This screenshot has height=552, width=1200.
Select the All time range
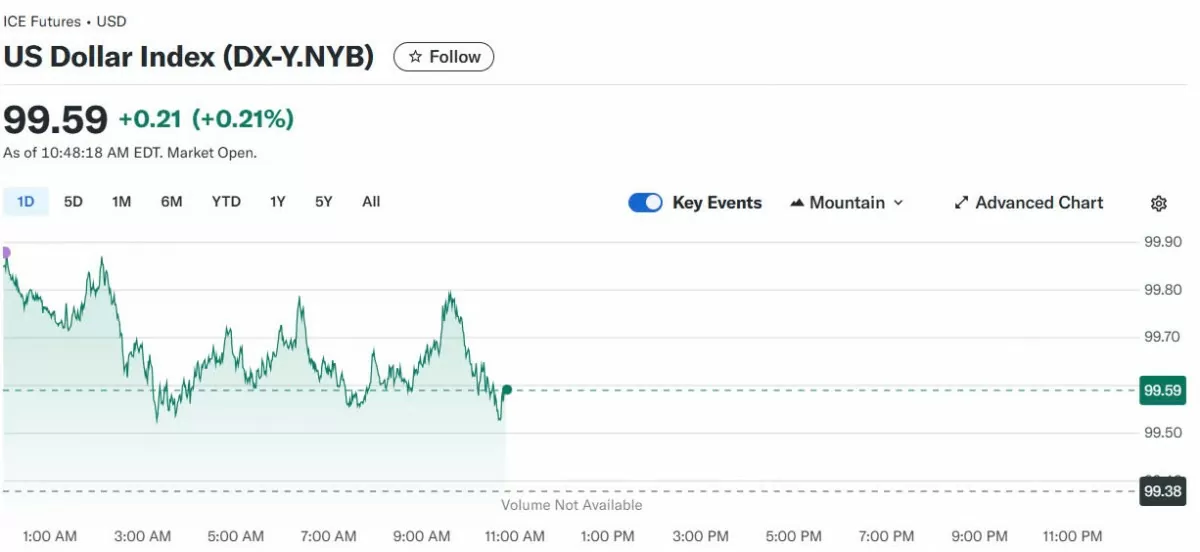(371, 202)
